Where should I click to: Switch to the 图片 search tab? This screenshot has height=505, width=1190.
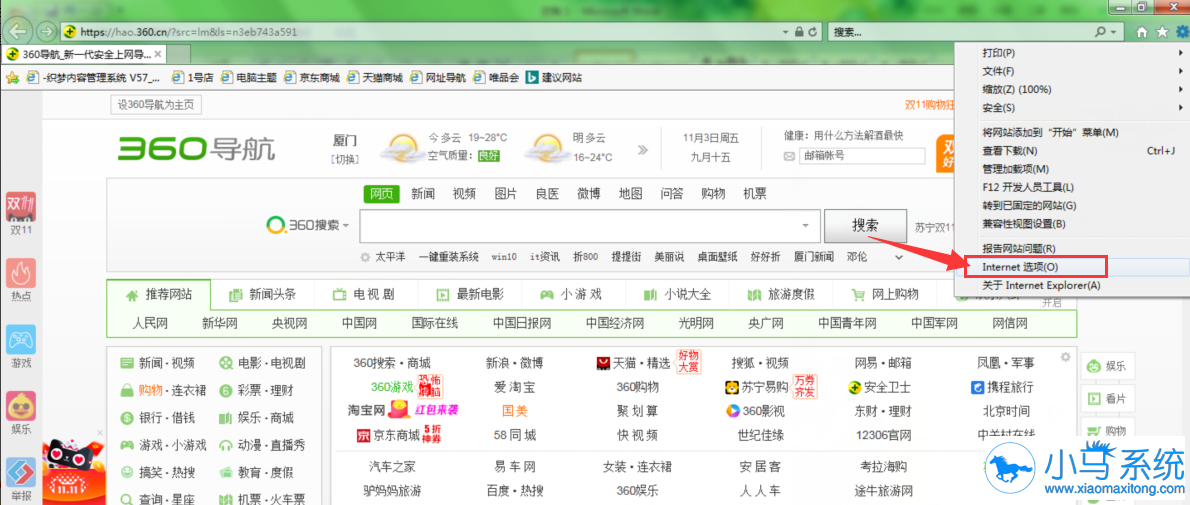(505, 193)
